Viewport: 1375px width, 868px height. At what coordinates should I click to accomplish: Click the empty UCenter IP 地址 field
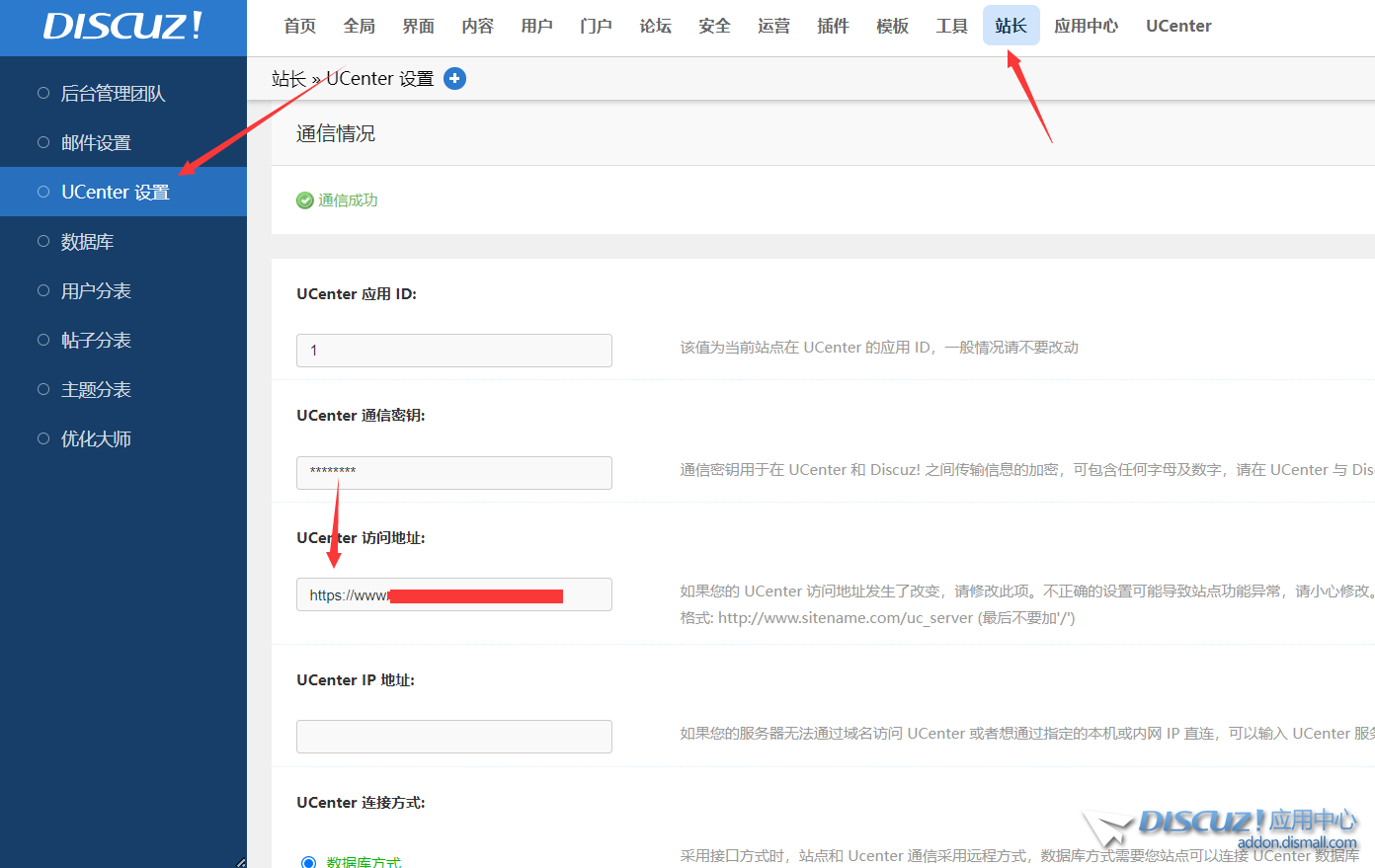click(453, 737)
